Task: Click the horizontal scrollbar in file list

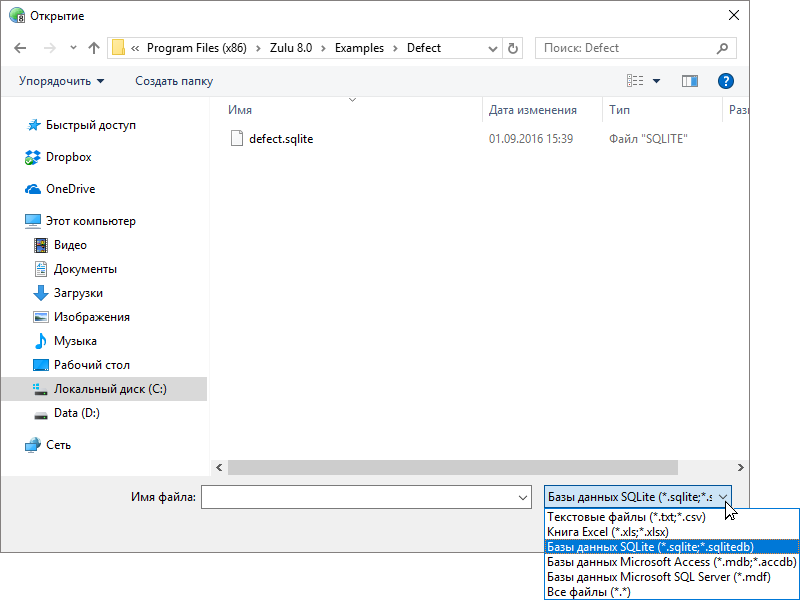Action: click(452, 467)
